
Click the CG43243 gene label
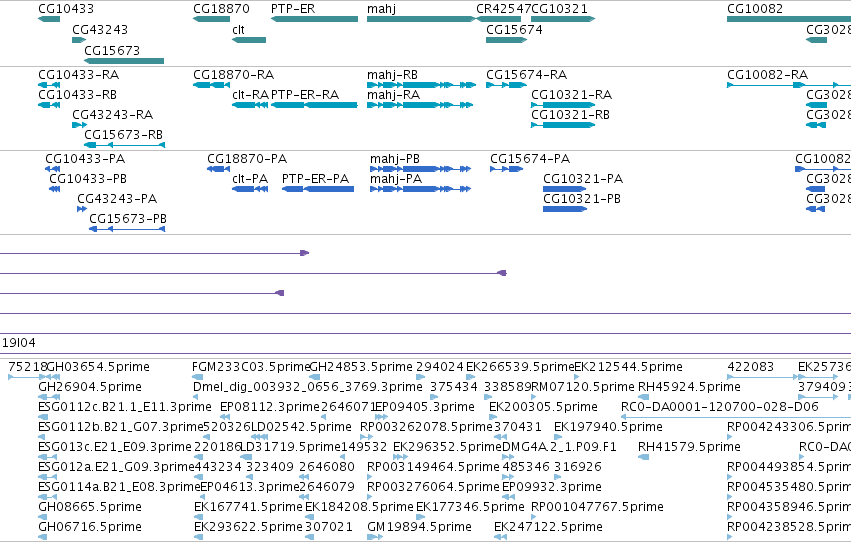pyautogui.click(x=100, y=30)
